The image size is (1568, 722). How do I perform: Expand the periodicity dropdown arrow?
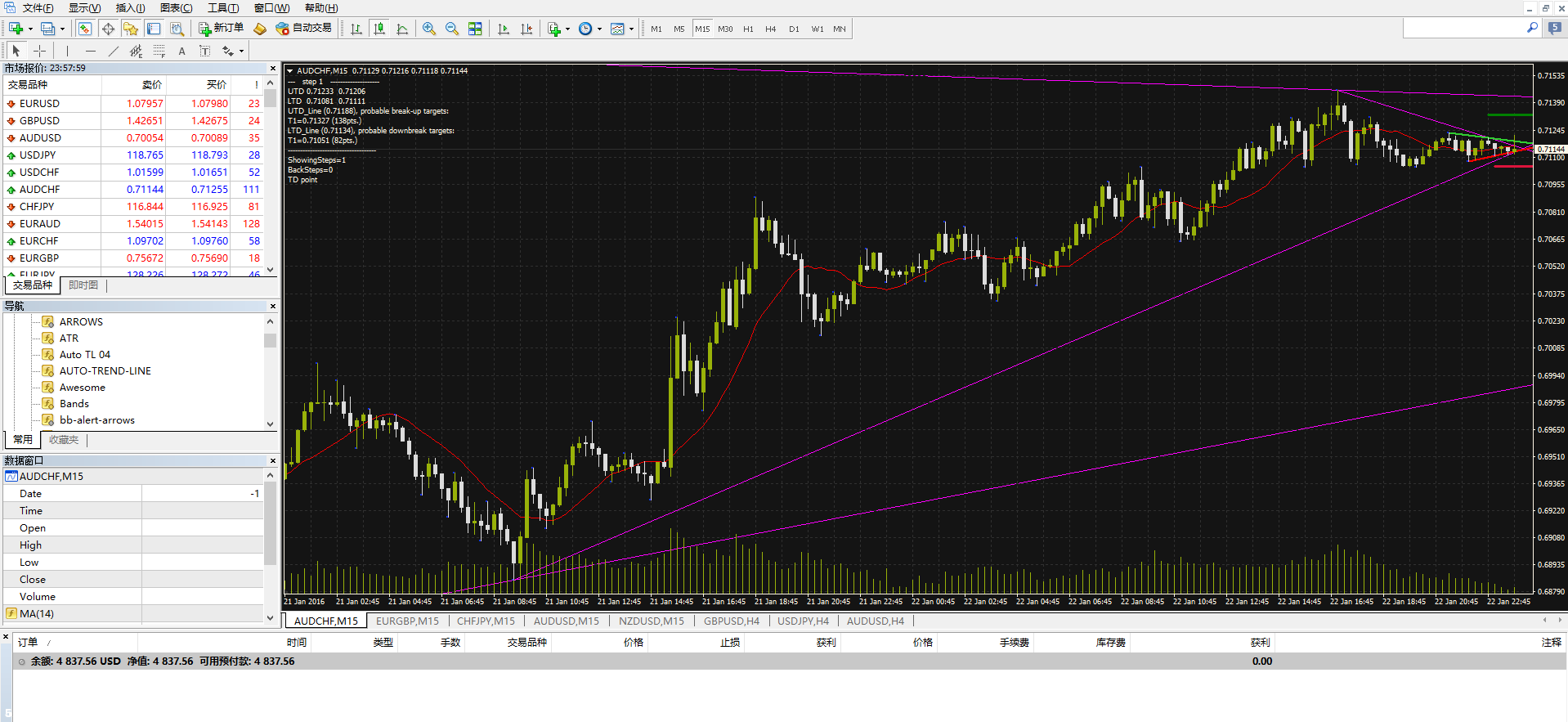tap(599, 29)
